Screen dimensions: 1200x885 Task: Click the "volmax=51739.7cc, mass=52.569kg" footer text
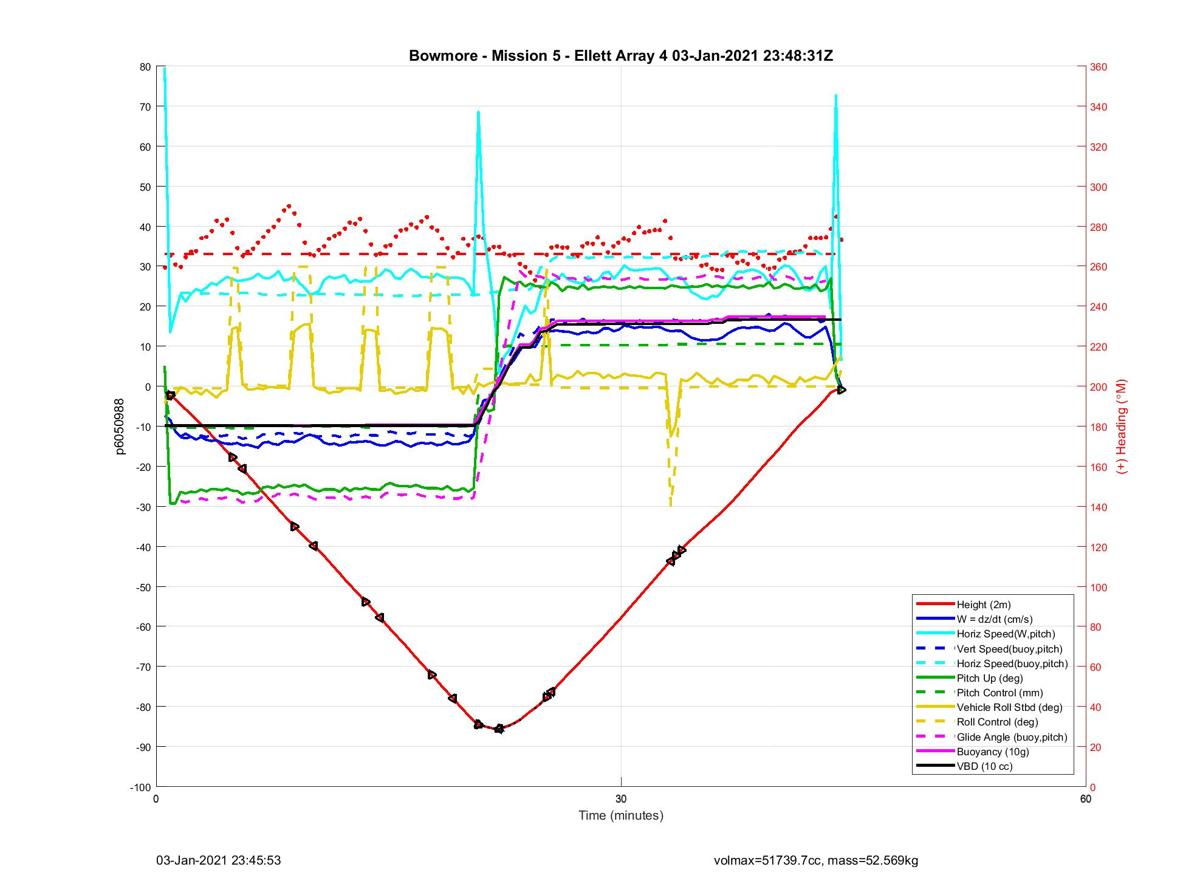(x=816, y=861)
